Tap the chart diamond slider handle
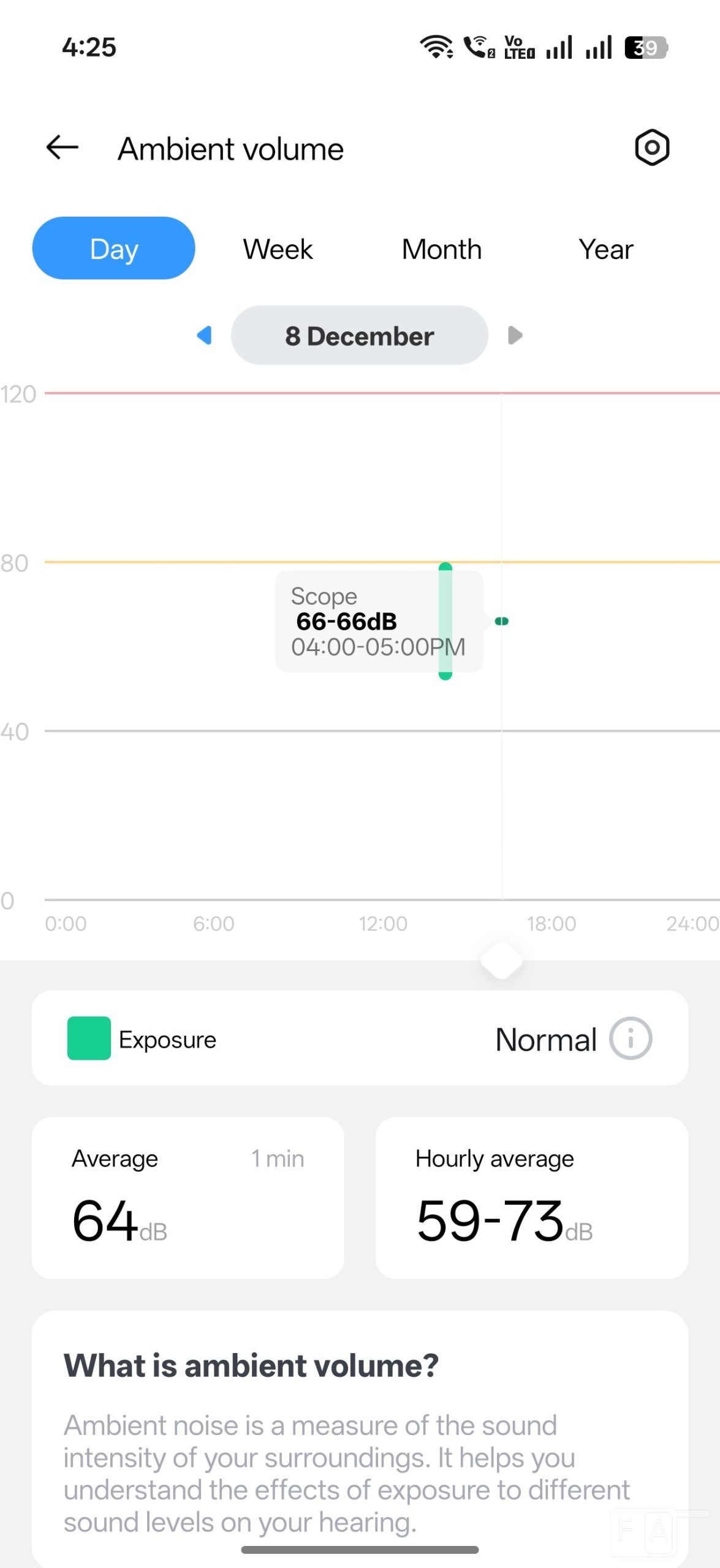 click(501, 960)
